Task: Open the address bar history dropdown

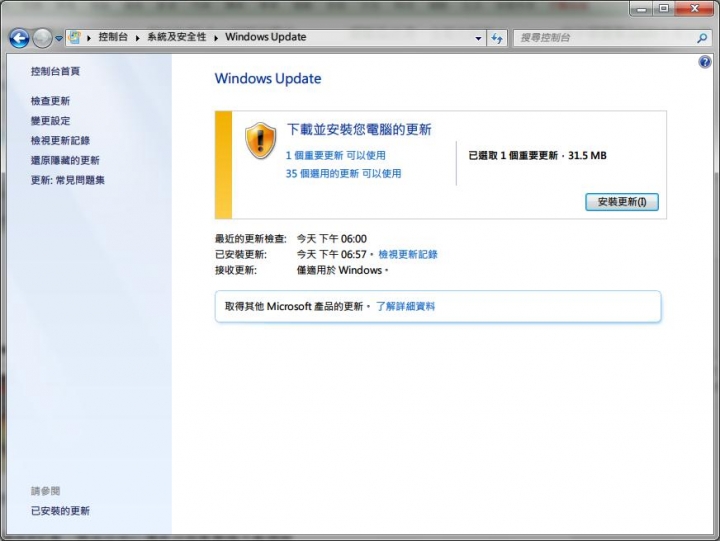Action: [478, 38]
